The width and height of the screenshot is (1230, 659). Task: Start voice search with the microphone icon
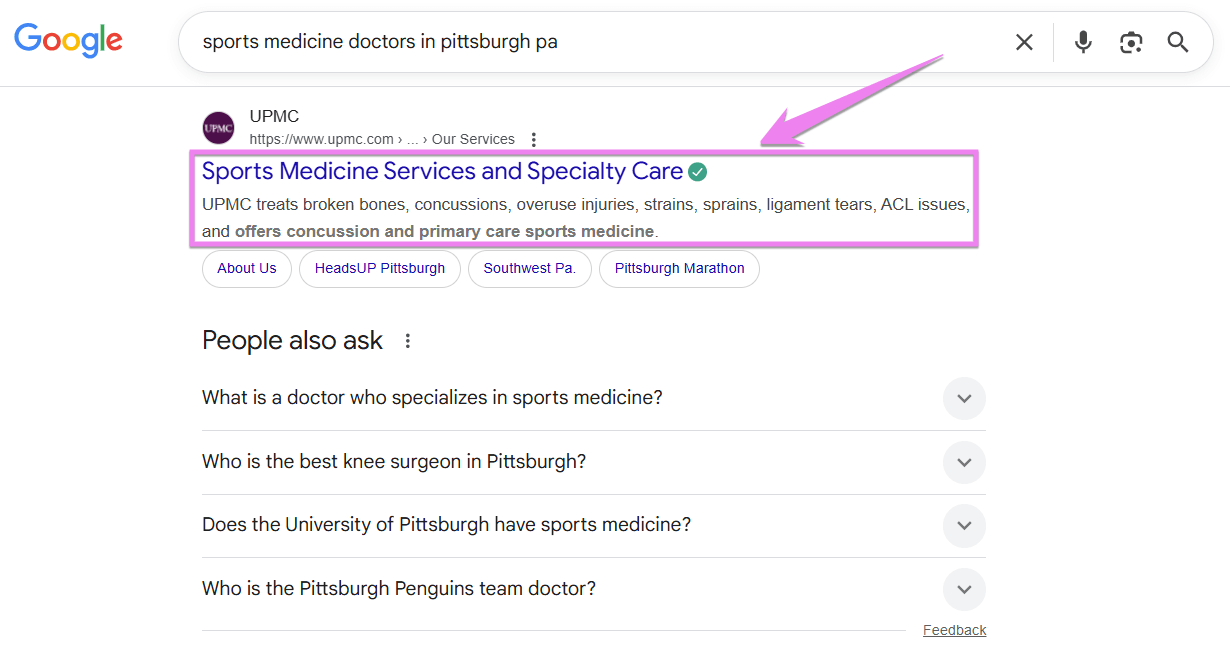coord(1083,42)
